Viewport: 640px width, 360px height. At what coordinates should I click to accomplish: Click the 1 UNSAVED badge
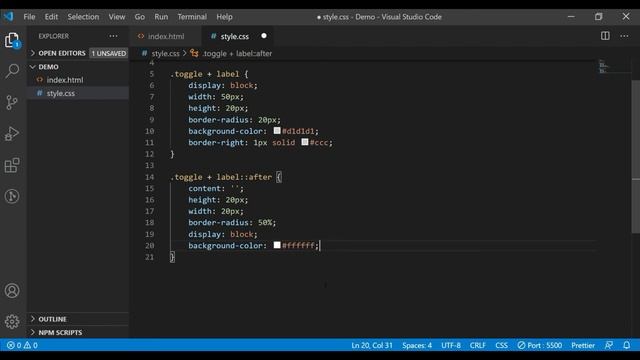[109, 53]
